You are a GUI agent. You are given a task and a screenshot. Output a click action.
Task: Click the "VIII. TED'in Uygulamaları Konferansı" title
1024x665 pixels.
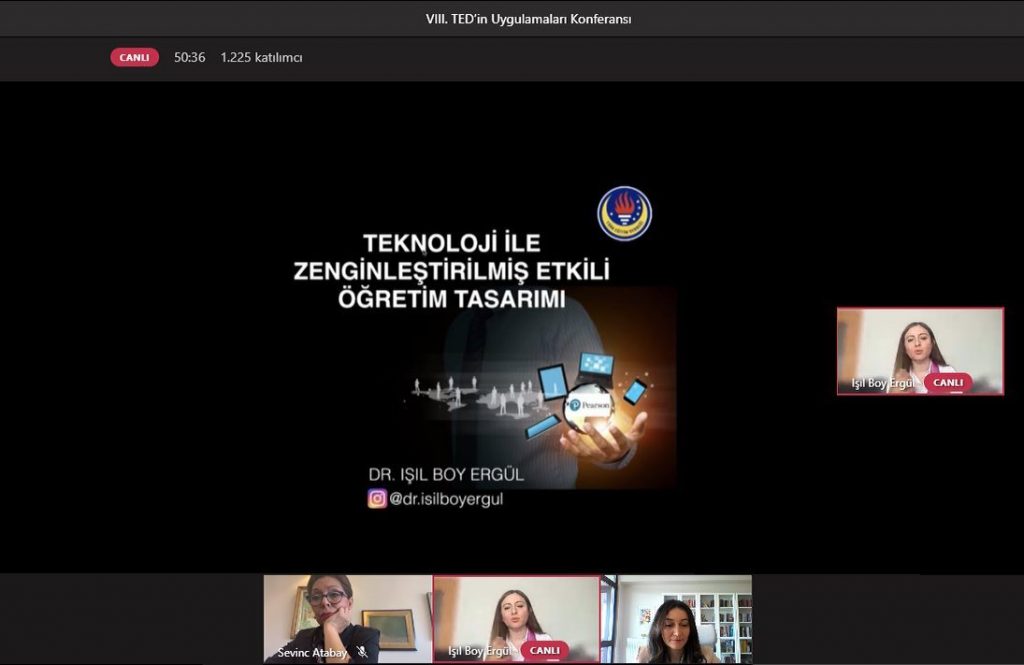point(528,19)
